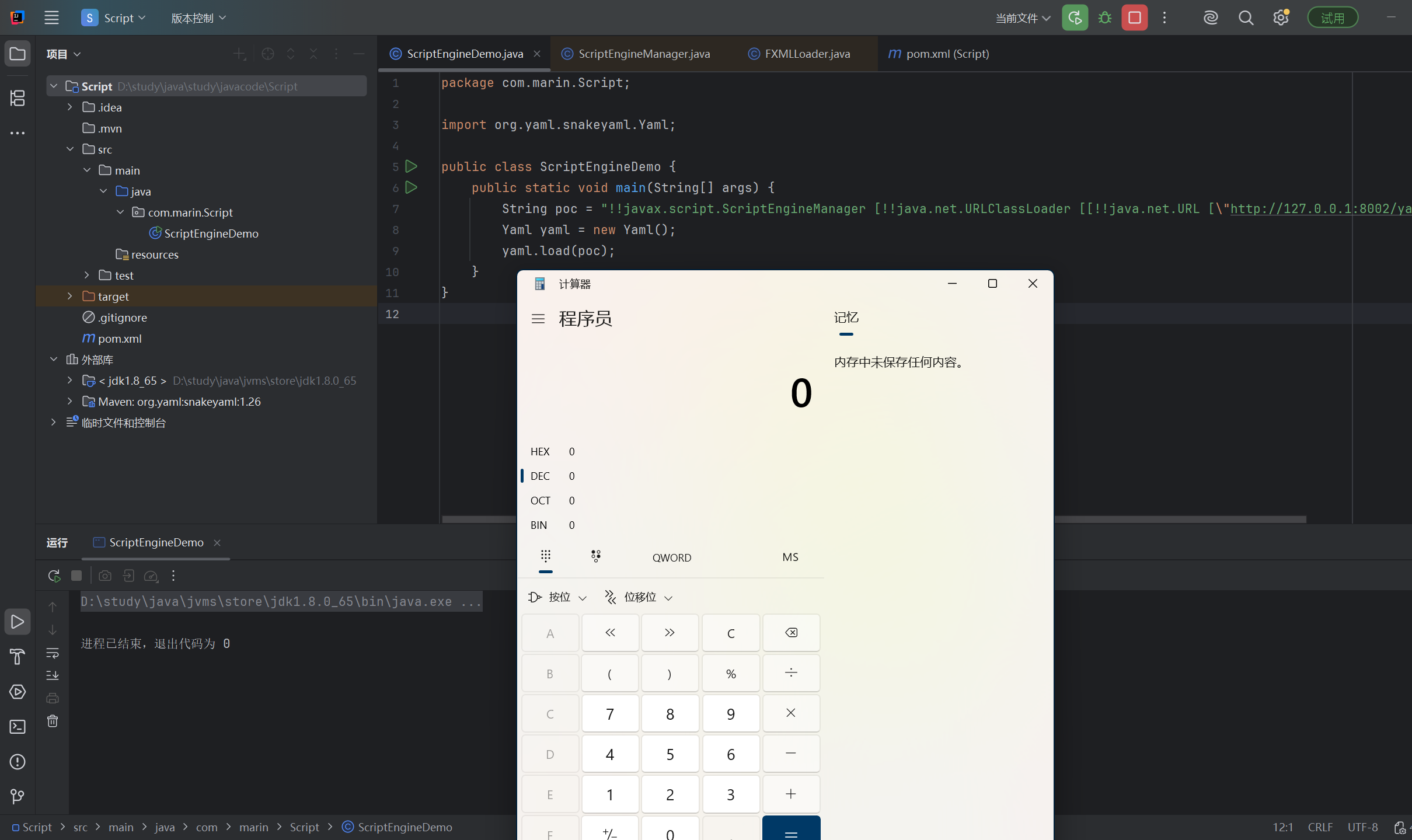The height and width of the screenshot is (840, 1412).
Task: Open the Search Everywhere magnifier icon
Action: click(x=1246, y=18)
